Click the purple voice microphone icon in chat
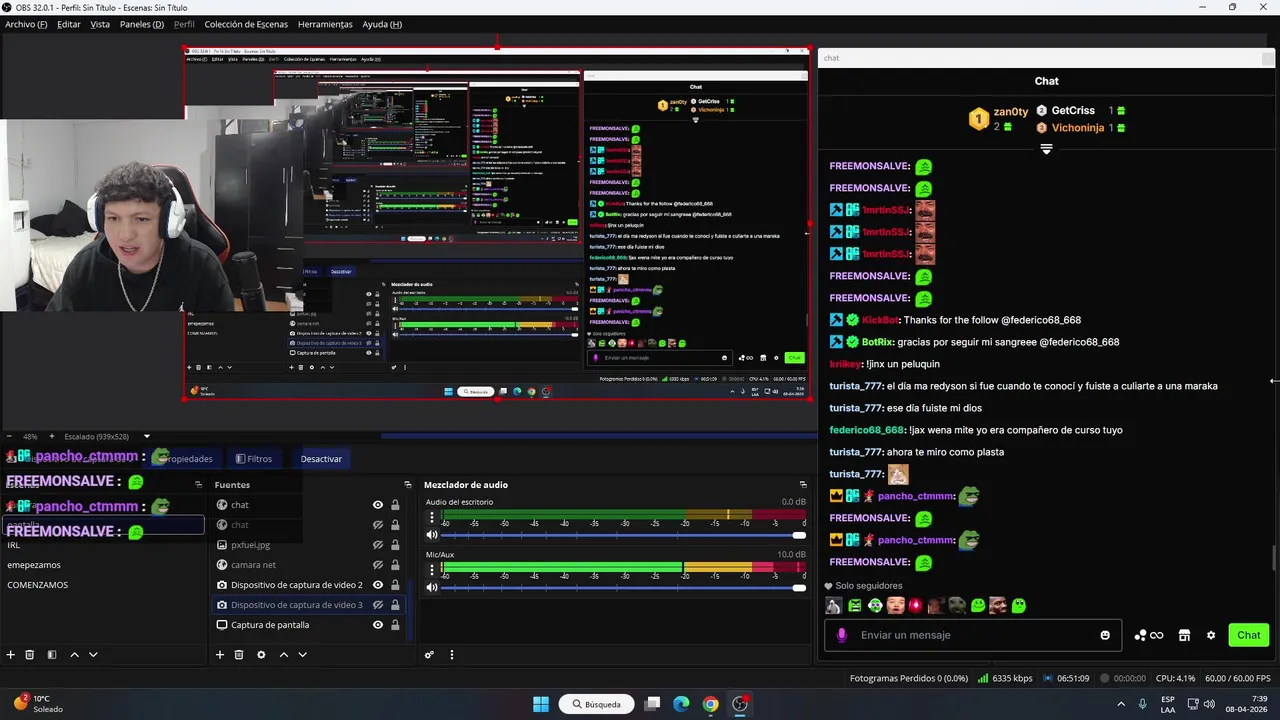 [842, 635]
